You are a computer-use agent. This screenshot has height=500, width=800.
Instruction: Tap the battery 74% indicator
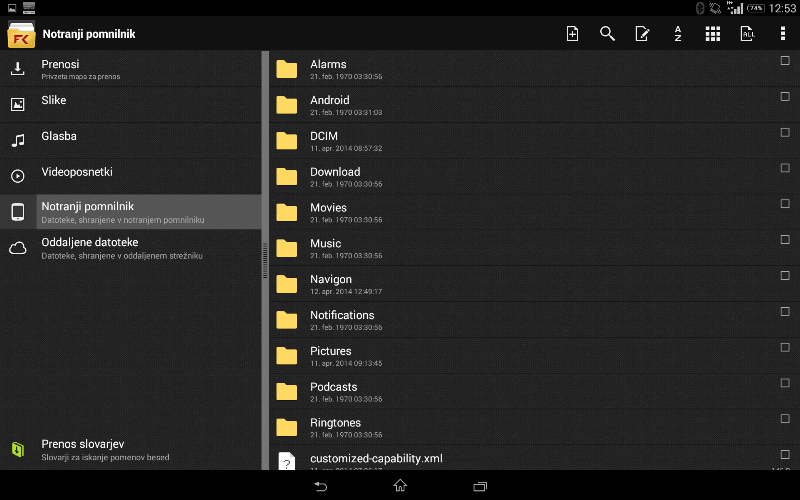(x=756, y=8)
